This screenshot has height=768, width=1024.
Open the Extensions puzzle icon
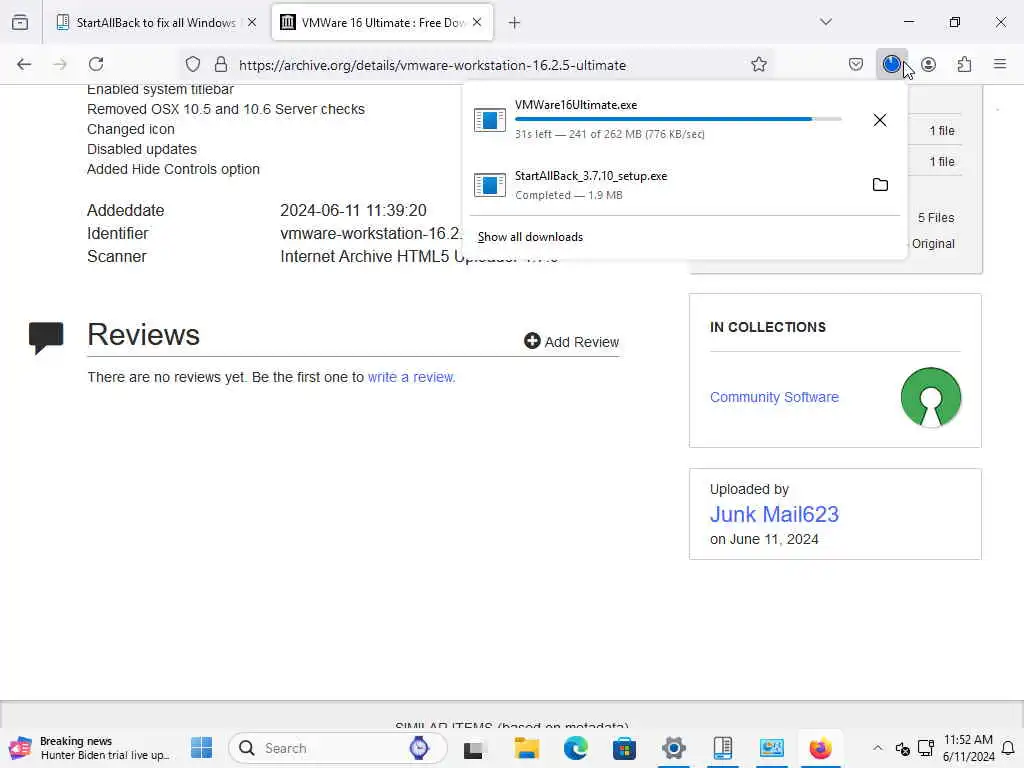tap(965, 64)
